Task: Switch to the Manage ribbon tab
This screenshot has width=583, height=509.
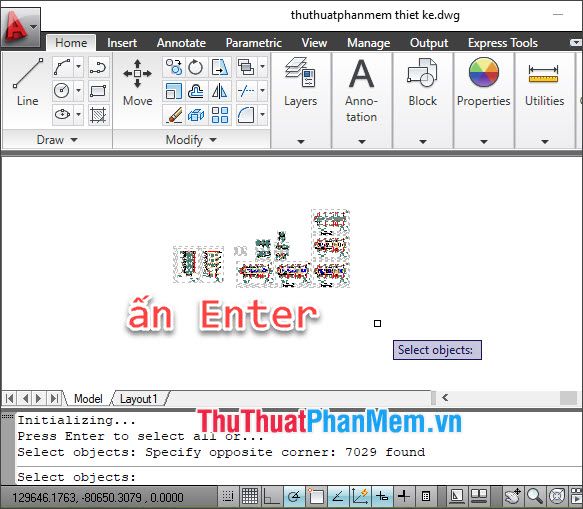Action: click(x=368, y=43)
